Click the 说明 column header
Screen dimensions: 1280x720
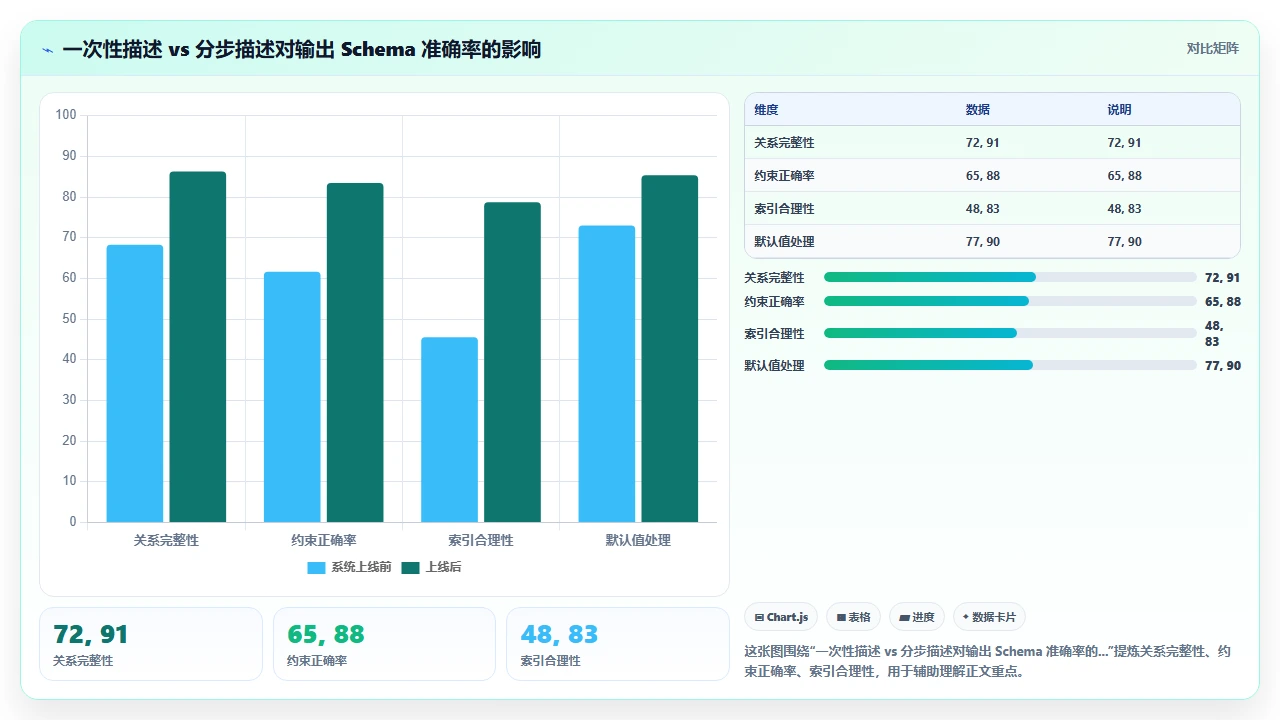[1119, 110]
